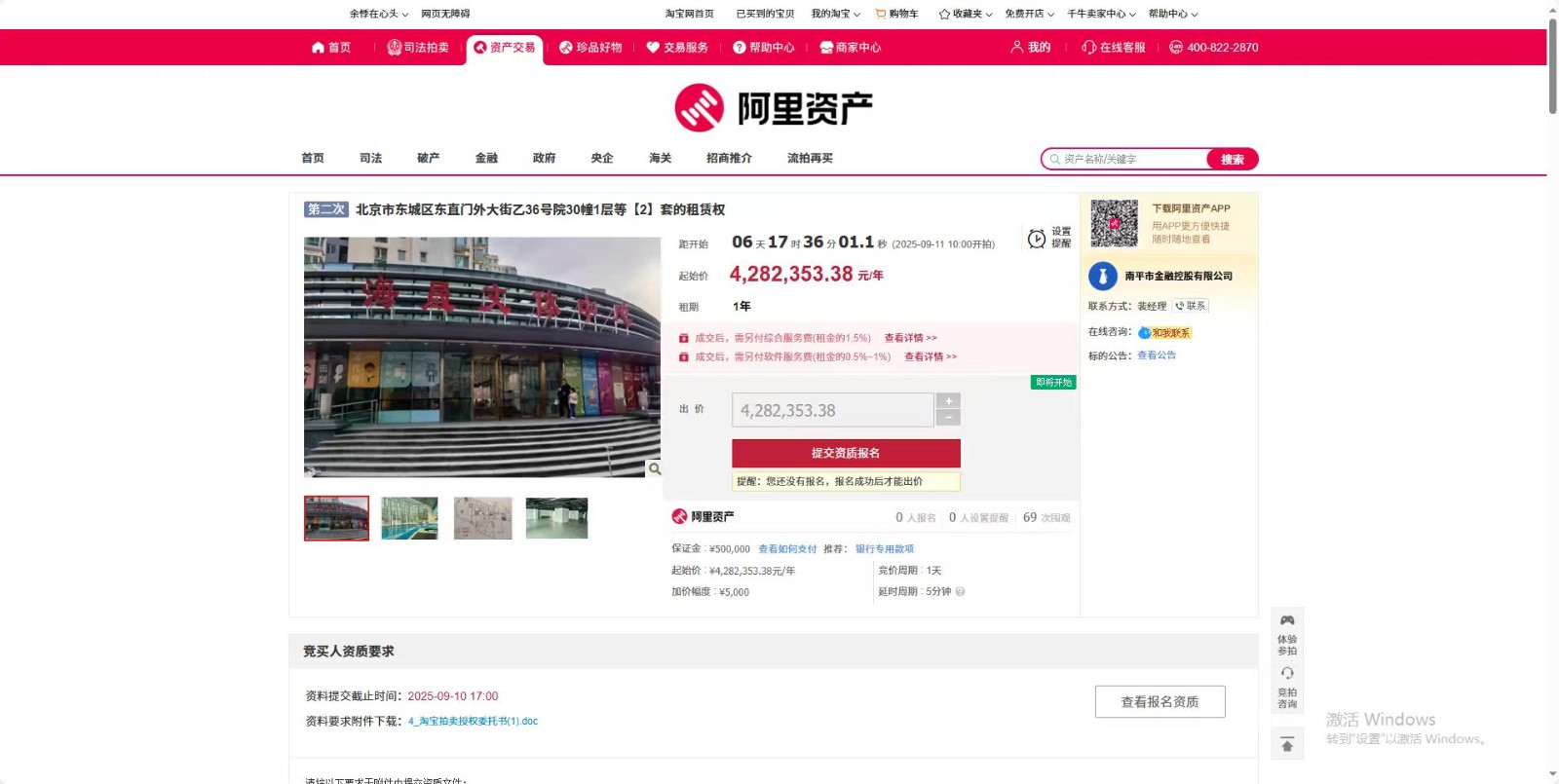The height and width of the screenshot is (784, 1559).
Task: Expand the 收藏夹 dropdown
Action: [x=965, y=14]
